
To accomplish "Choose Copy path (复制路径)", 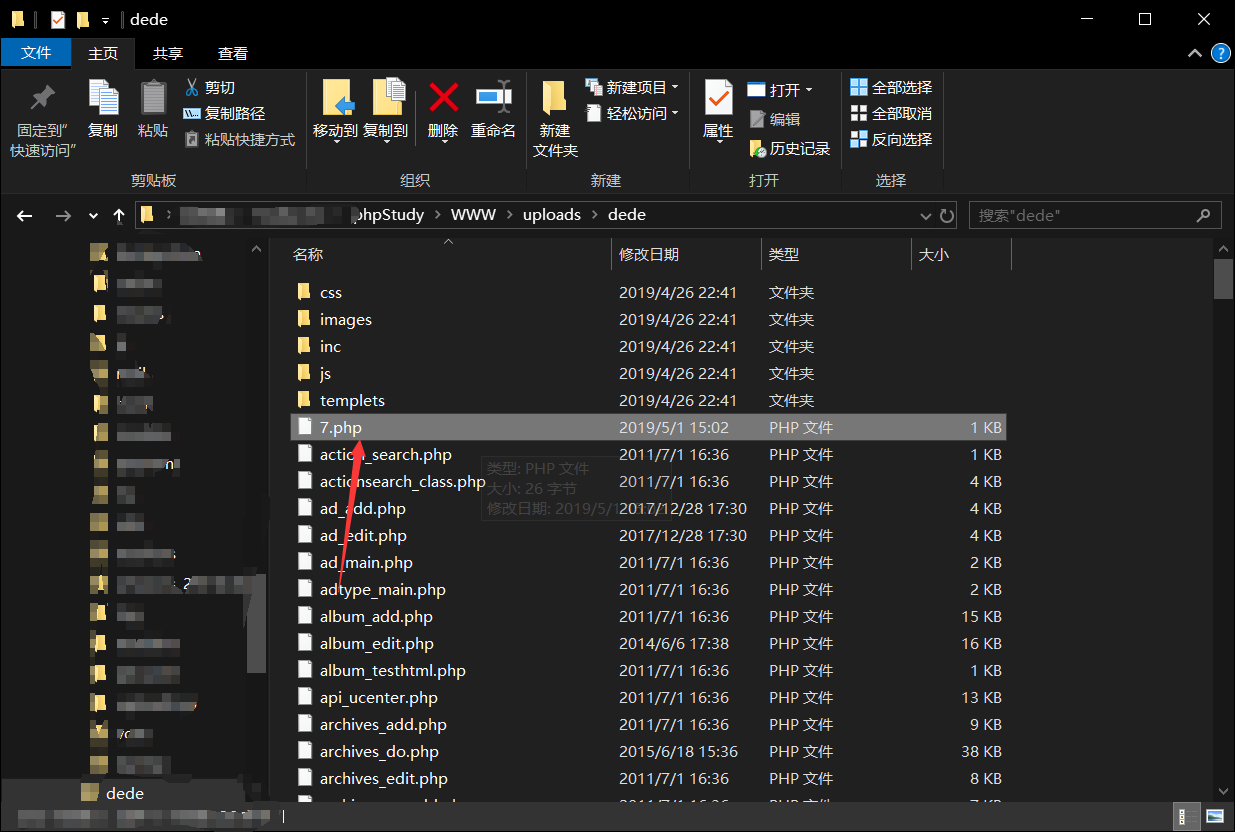I will pyautogui.click(x=224, y=114).
